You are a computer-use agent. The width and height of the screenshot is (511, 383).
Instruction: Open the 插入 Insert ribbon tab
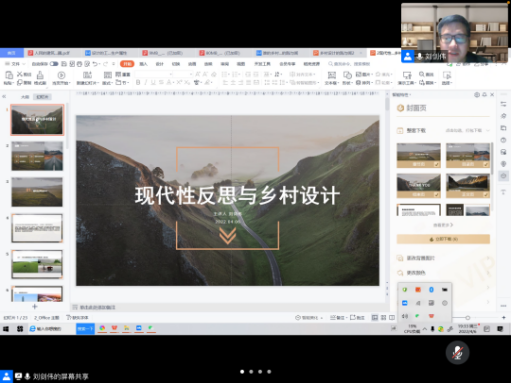pyautogui.click(x=143, y=64)
